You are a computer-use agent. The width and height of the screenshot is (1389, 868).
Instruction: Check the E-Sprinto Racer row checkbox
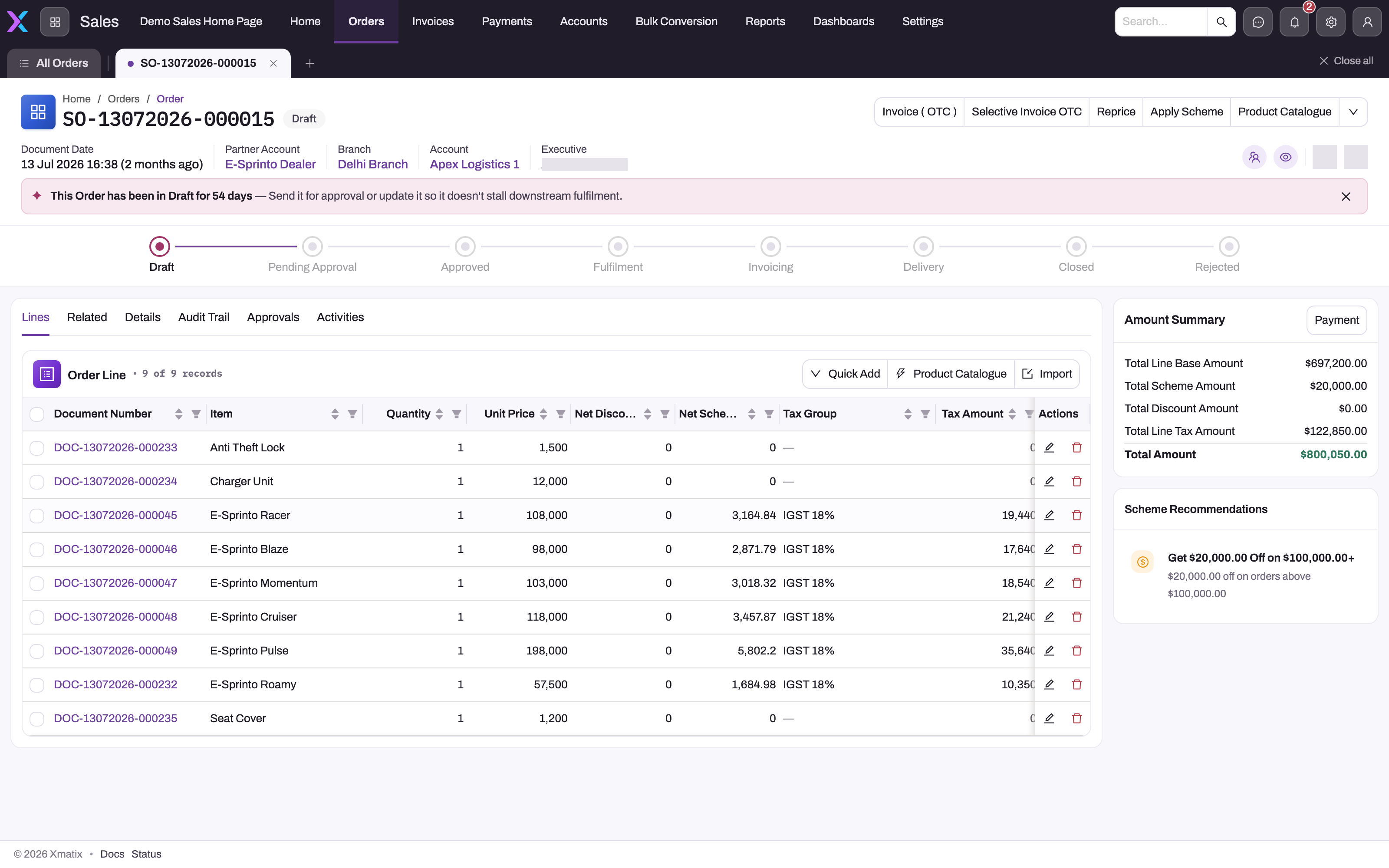[37, 516]
